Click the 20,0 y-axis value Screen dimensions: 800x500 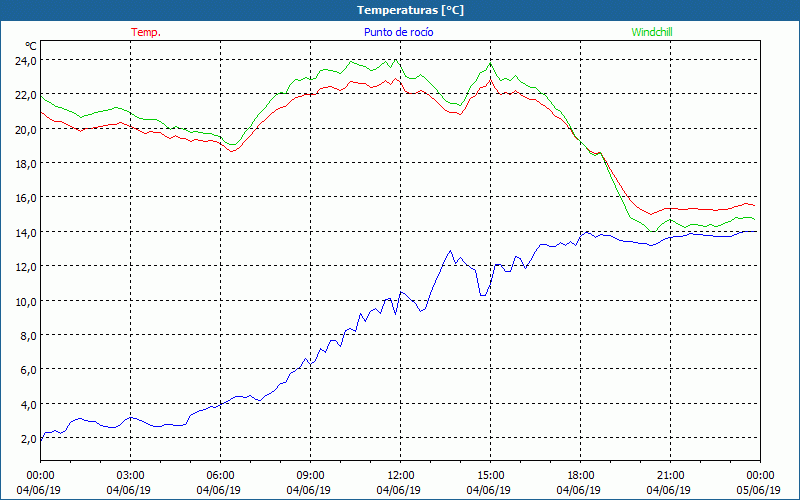click(x=26, y=130)
